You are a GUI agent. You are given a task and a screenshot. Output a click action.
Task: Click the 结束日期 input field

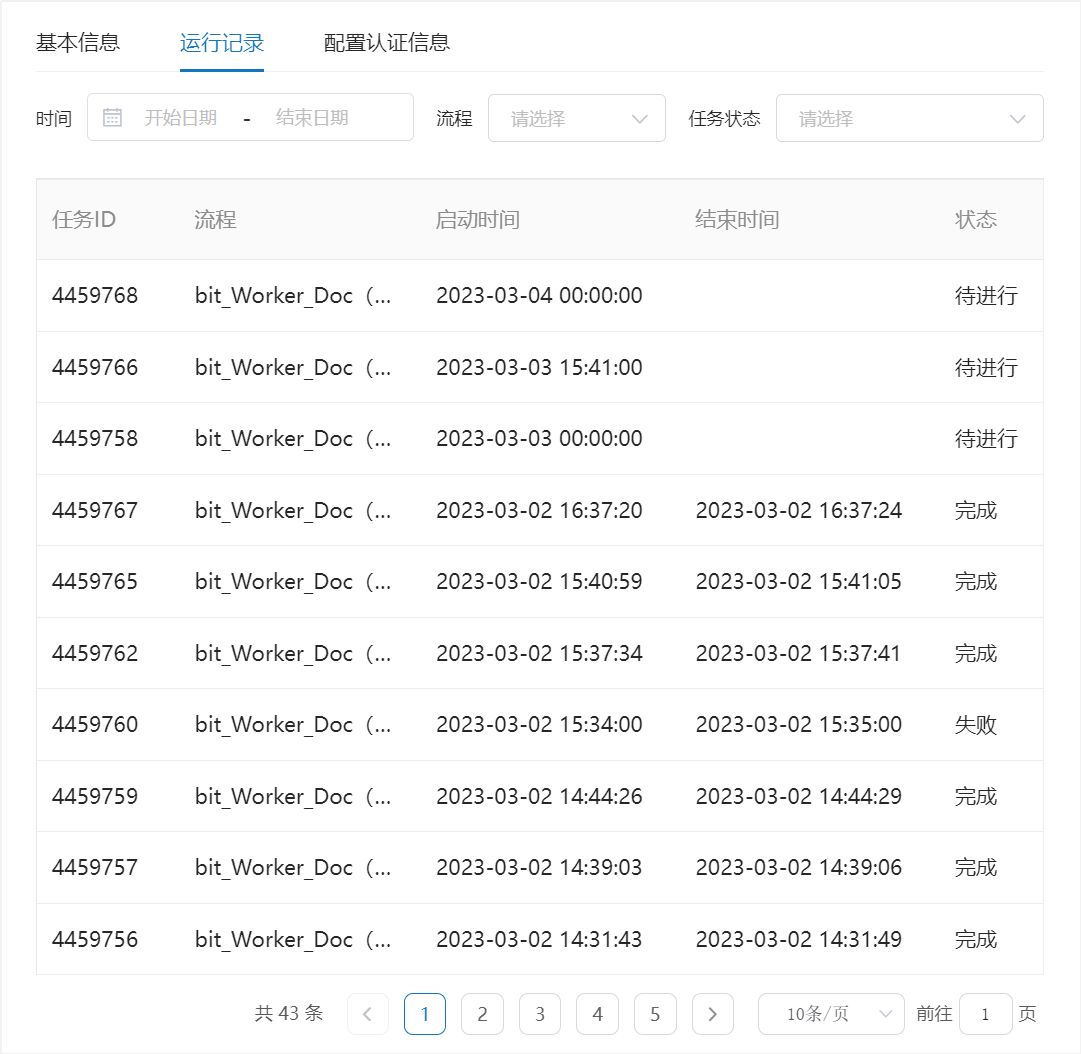tap(312, 118)
